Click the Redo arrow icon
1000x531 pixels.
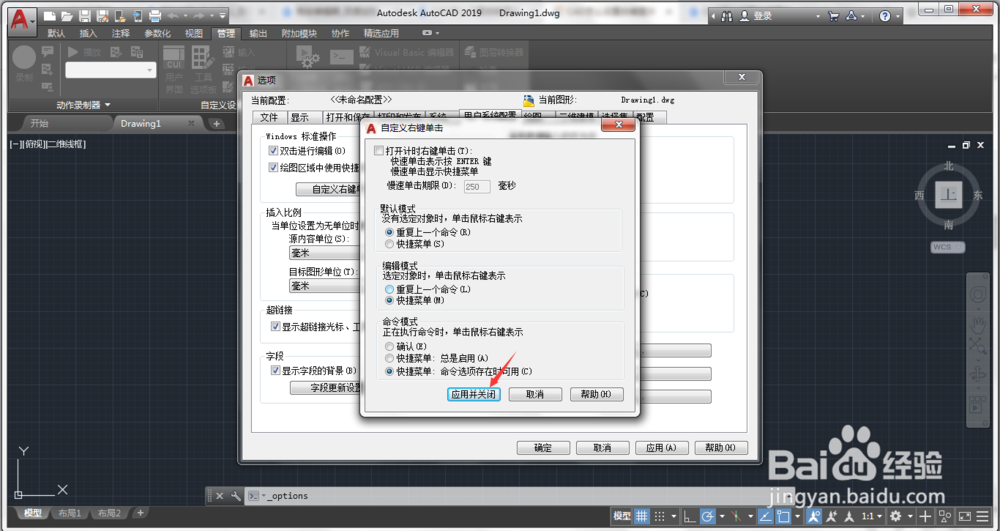pyautogui.click(x=199, y=16)
